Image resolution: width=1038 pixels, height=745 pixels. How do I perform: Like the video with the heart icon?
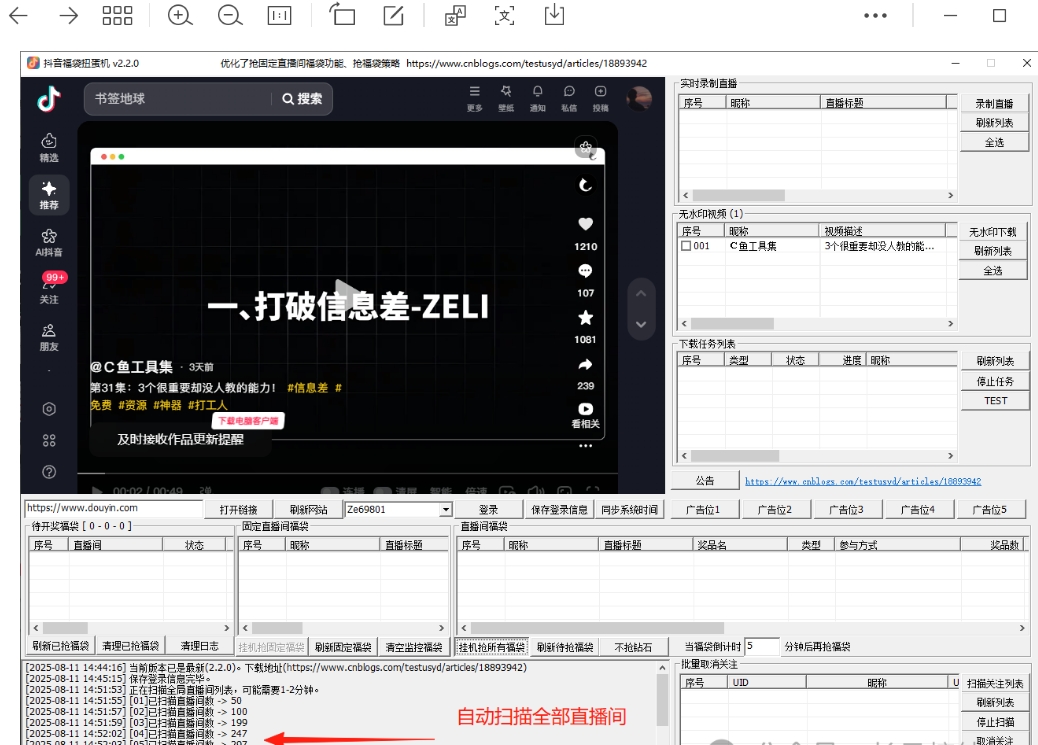tap(585, 224)
